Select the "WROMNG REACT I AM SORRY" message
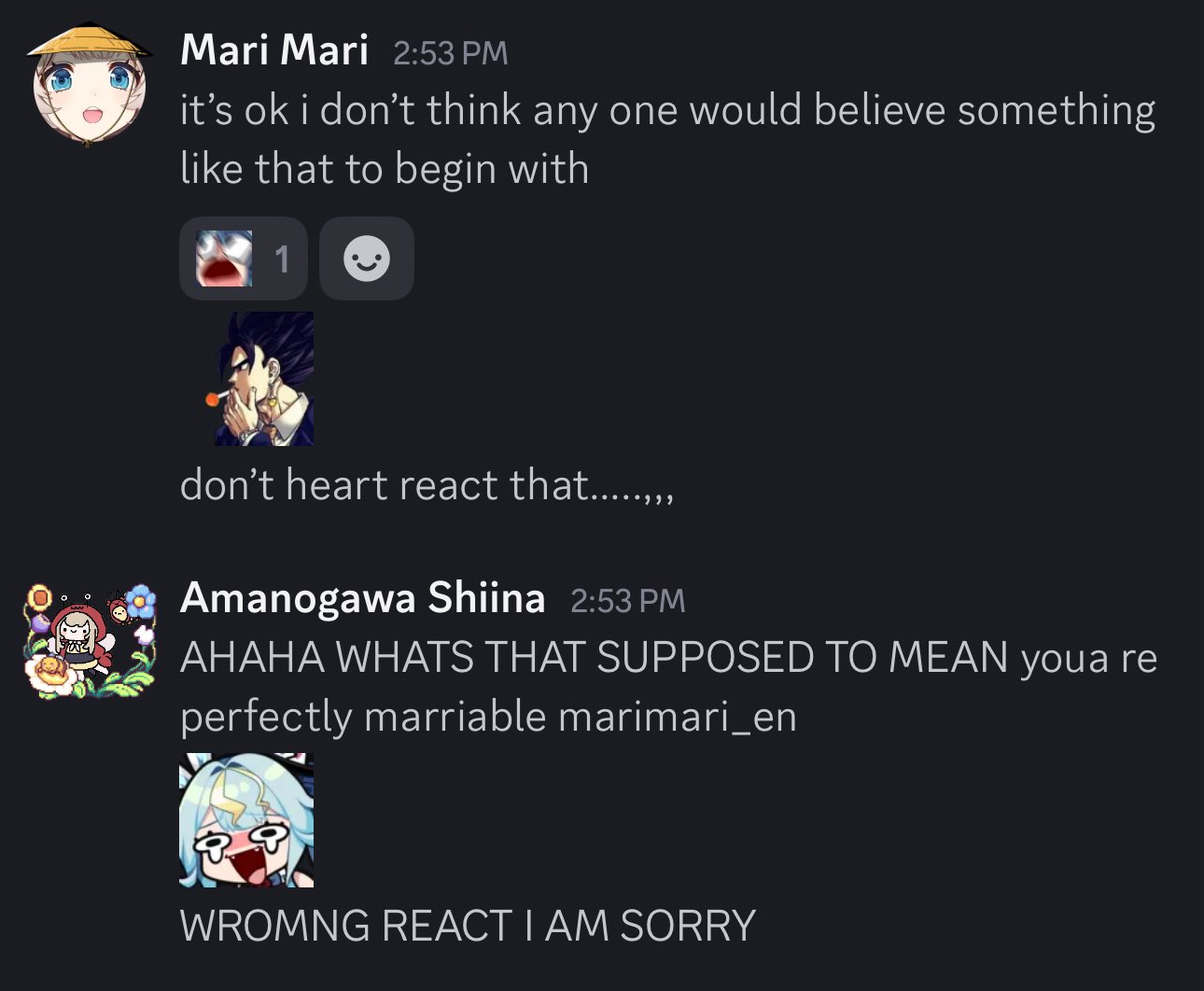Image resolution: width=1204 pixels, height=991 pixels. pos(468,926)
